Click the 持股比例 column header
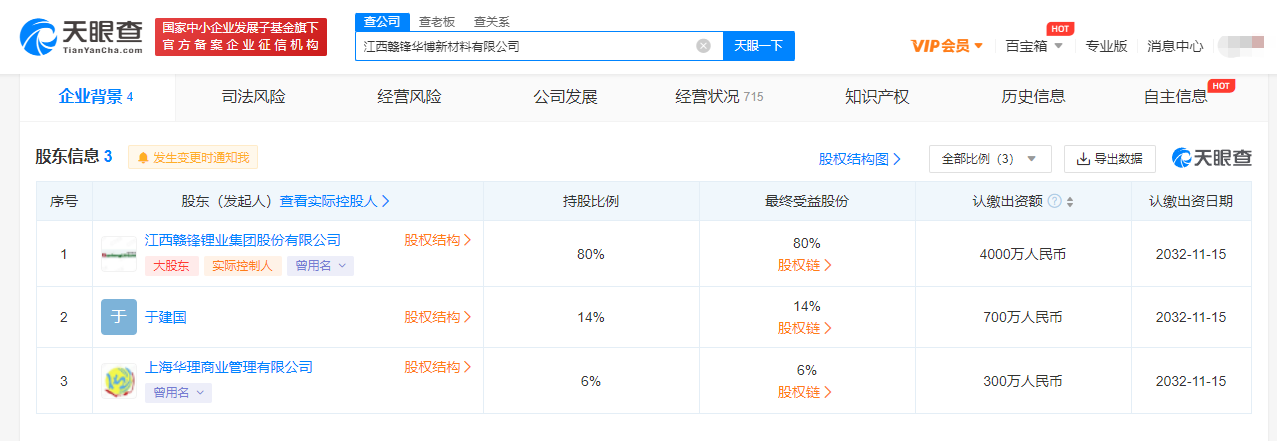 click(591, 201)
